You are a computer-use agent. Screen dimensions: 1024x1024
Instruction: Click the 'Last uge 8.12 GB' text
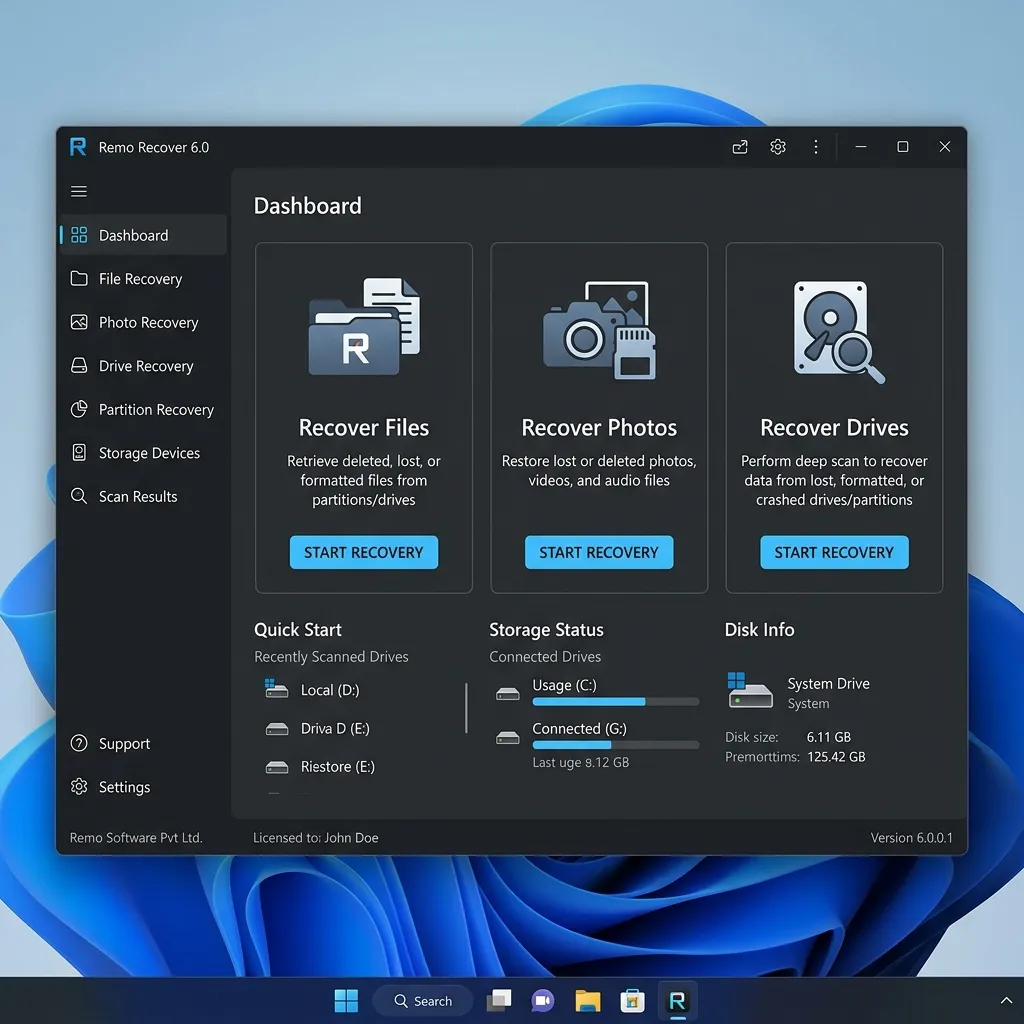(581, 762)
